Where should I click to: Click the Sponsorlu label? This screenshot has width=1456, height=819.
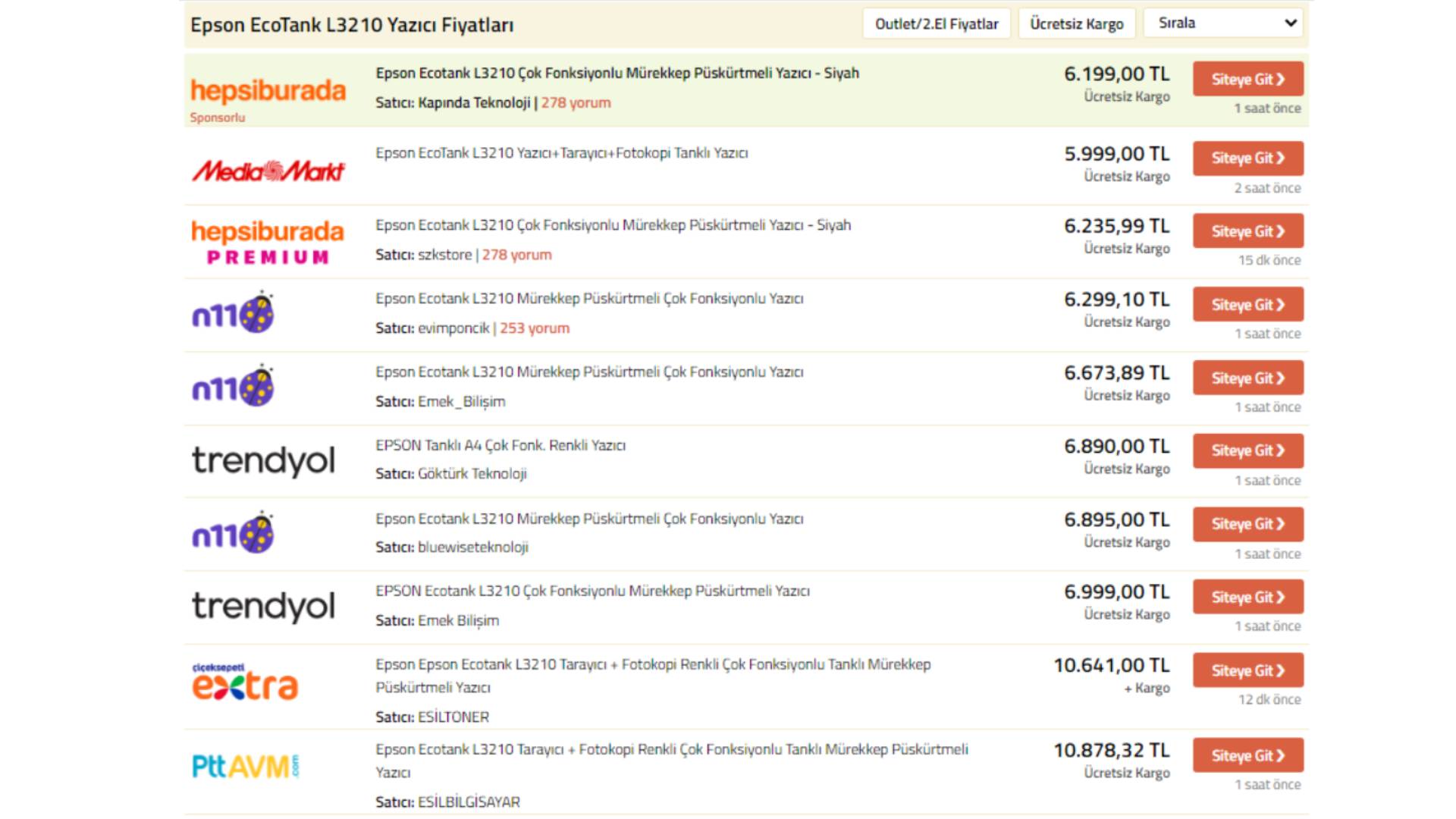click(x=218, y=118)
